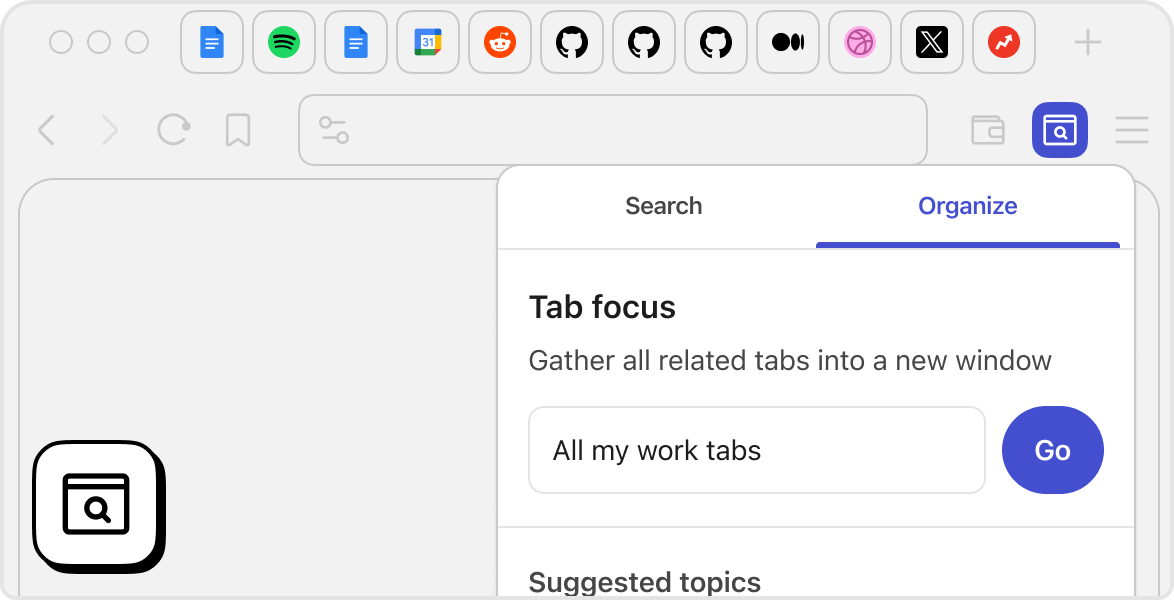Click the "All my work tabs" input field
The width and height of the screenshot is (1174, 600).
tap(756, 450)
